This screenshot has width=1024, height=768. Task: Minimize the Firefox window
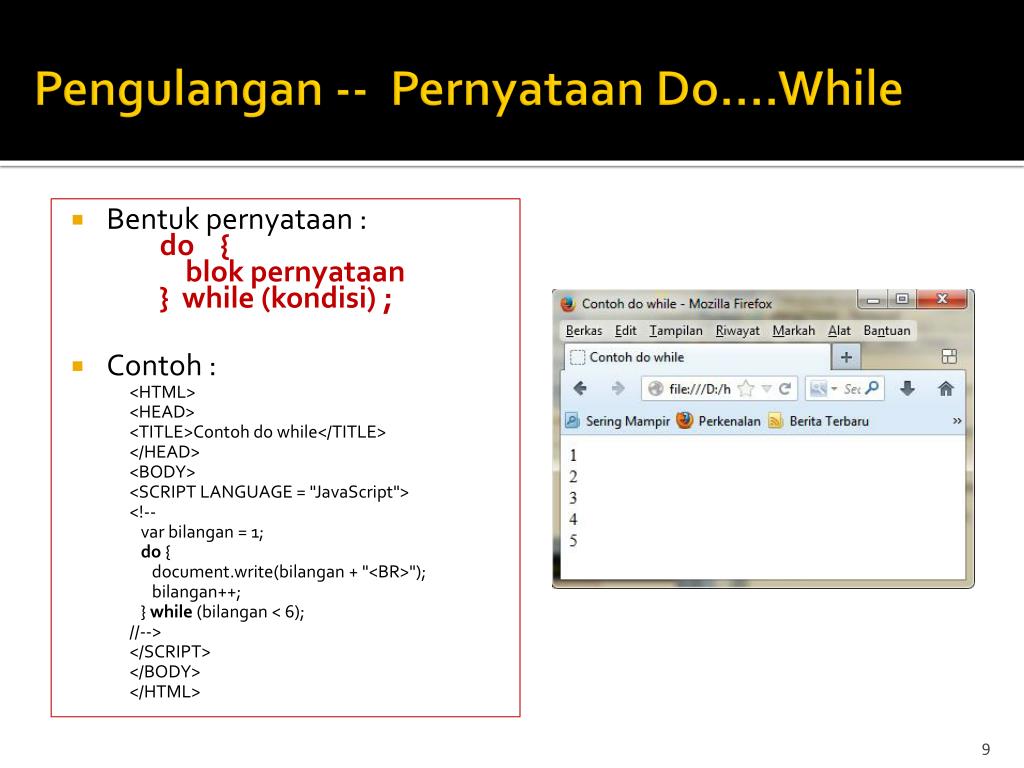873,300
